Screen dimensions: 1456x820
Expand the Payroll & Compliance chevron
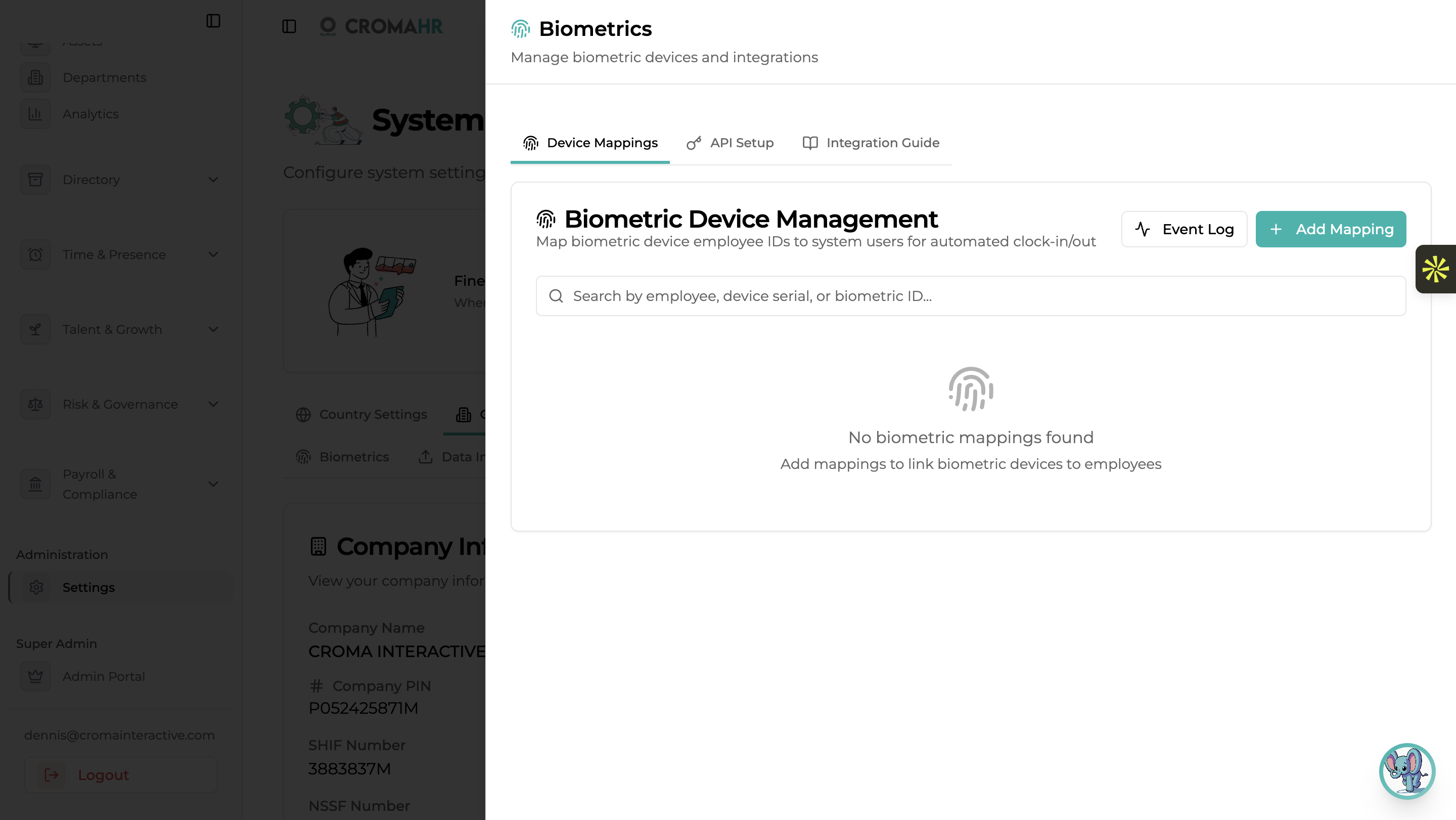tap(213, 484)
